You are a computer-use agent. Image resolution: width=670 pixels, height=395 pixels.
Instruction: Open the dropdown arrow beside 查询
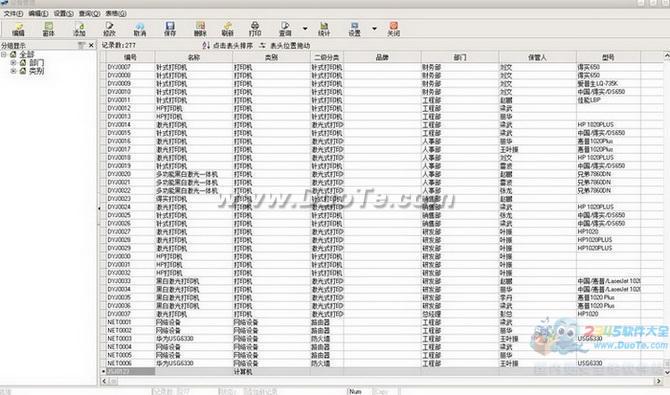pyautogui.click(x=305, y=29)
